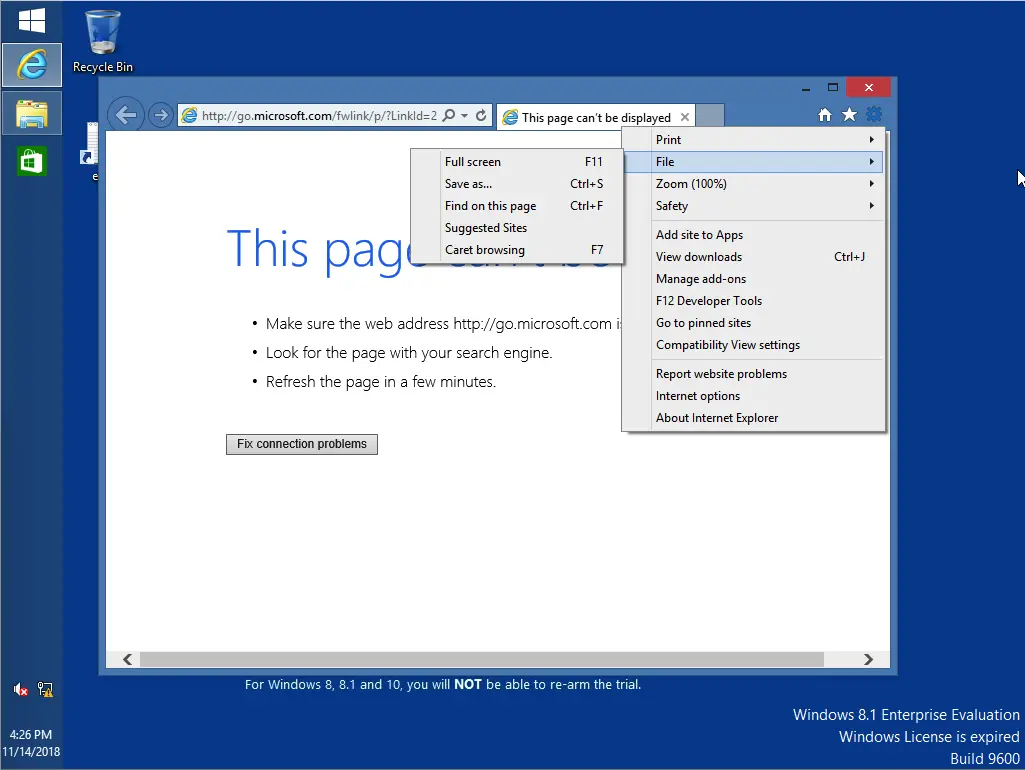
Task: Choose Suggested Sites menu entry
Action: tap(517, 228)
